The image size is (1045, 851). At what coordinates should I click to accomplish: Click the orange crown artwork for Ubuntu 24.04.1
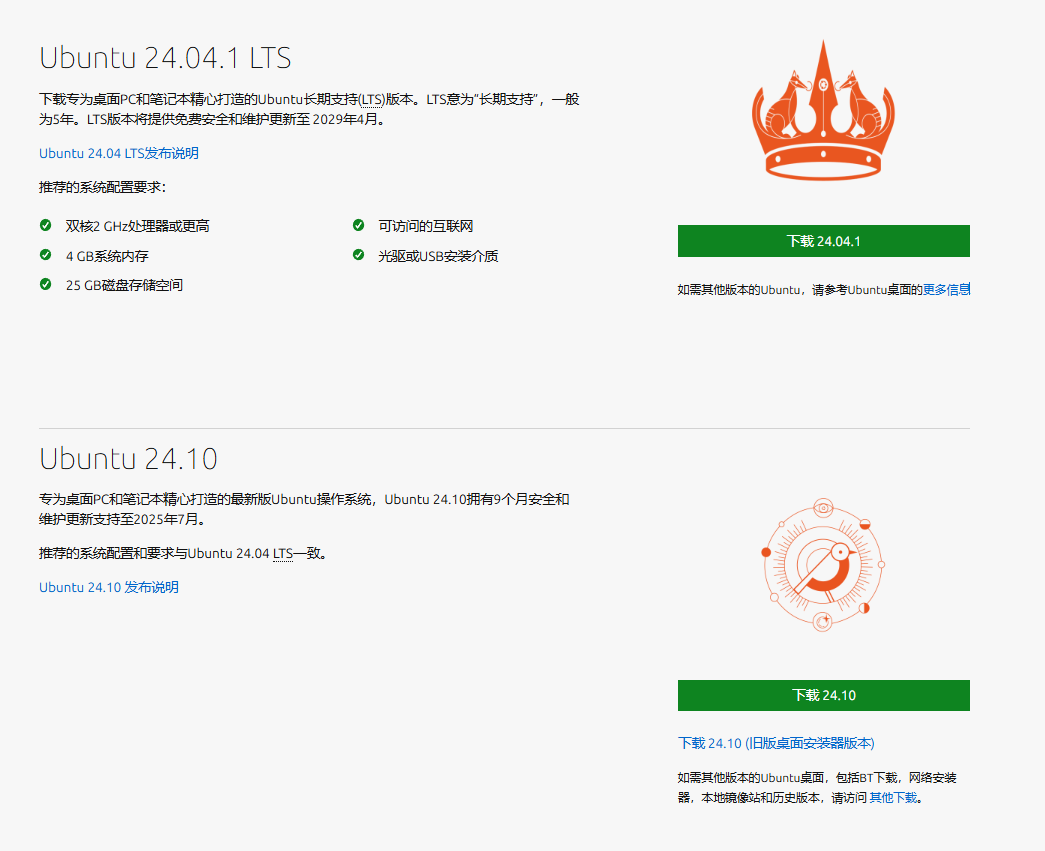(823, 110)
